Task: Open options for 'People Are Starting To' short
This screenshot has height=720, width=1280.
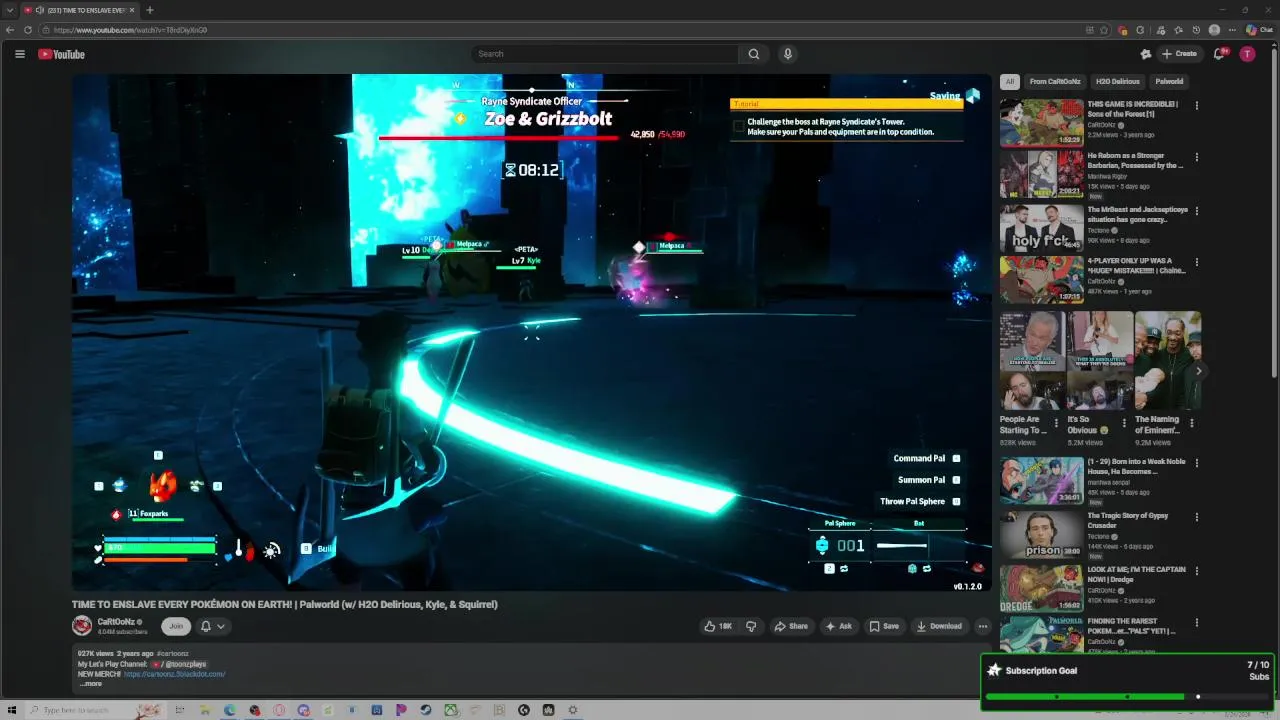Action: (x=1056, y=423)
